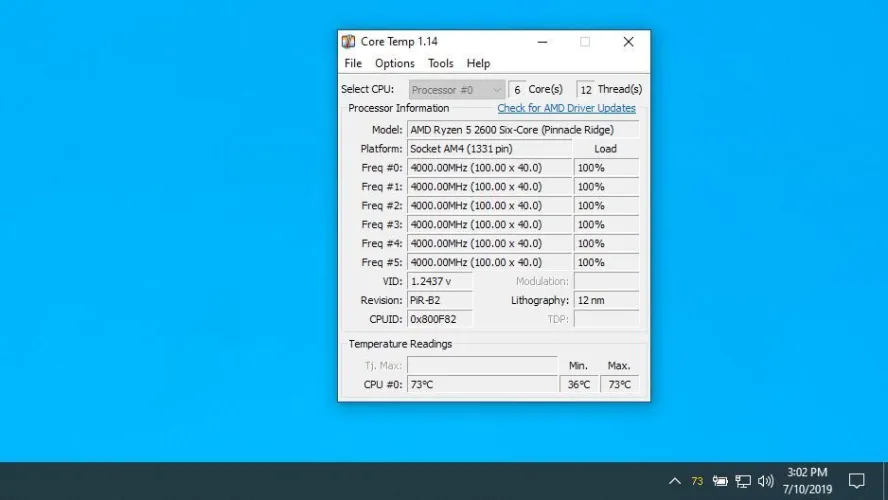Click the Freq #0 frequency value field
This screenshot has height=500, width=888.
[x=489, y=168]
